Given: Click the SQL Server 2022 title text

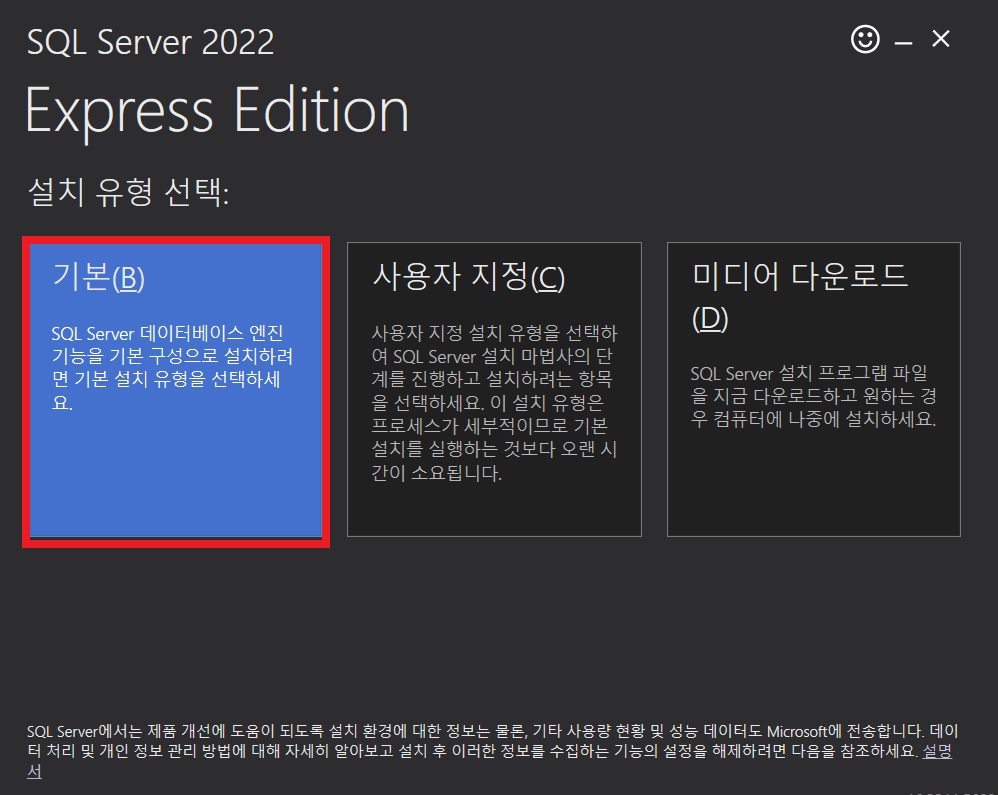Looking at the screenshot, I should click(150, 42).
